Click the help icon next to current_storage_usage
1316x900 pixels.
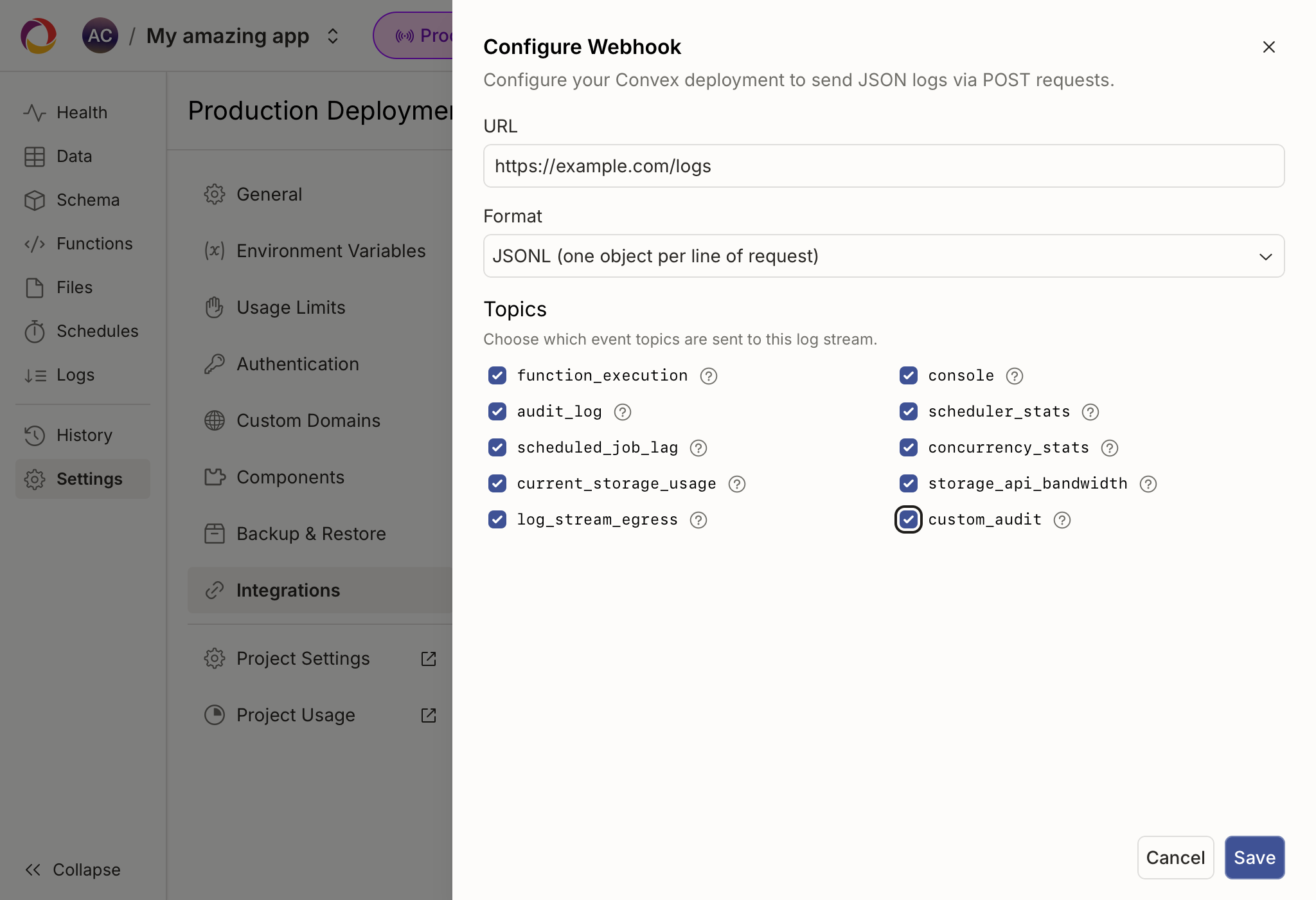[736, 484]
